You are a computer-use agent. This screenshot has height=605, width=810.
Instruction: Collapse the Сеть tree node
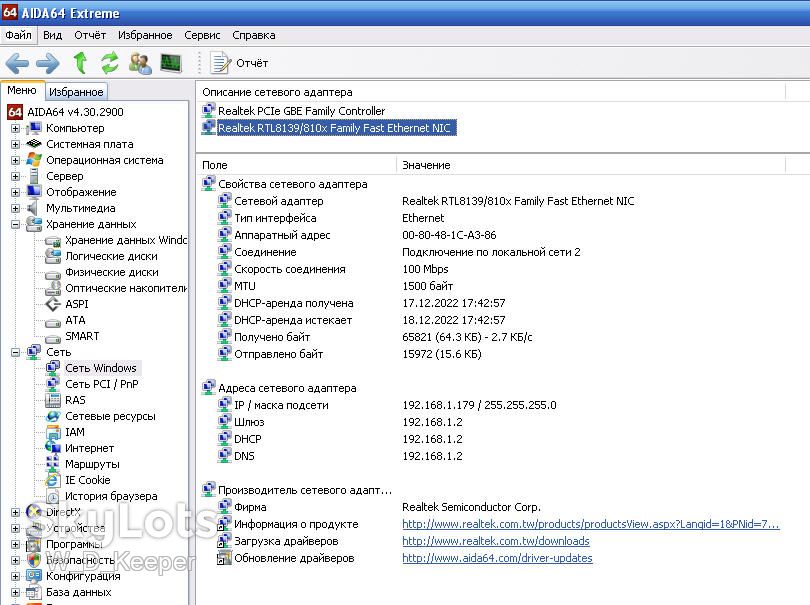pos(15,352)
